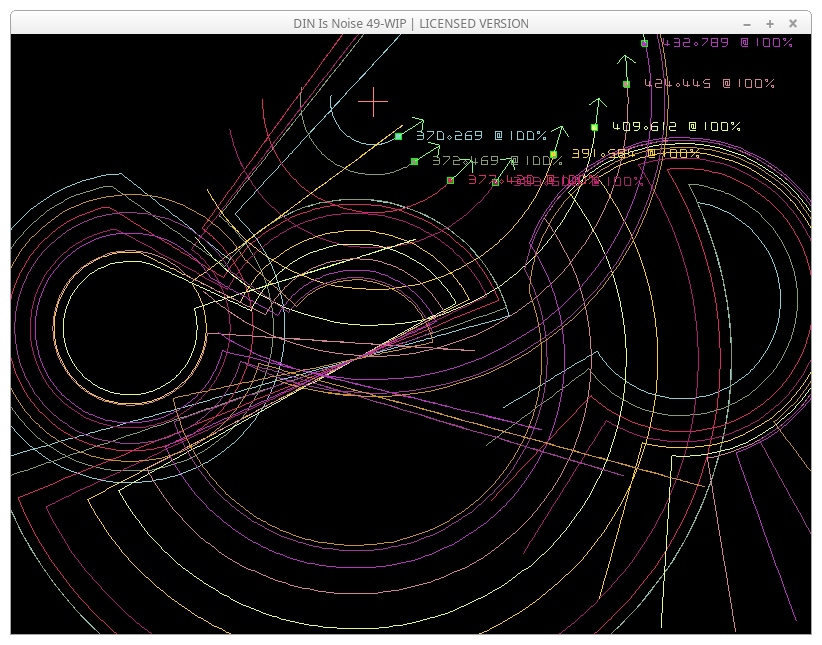Close the DIN Is Noise window
Image resolution: width=822 pixels, height=645 pixels.
coord(793,24)
